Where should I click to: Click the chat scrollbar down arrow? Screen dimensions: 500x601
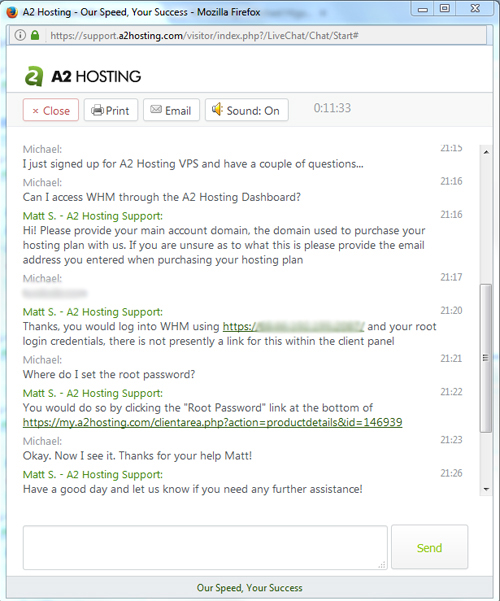click(x=486, y=489)
